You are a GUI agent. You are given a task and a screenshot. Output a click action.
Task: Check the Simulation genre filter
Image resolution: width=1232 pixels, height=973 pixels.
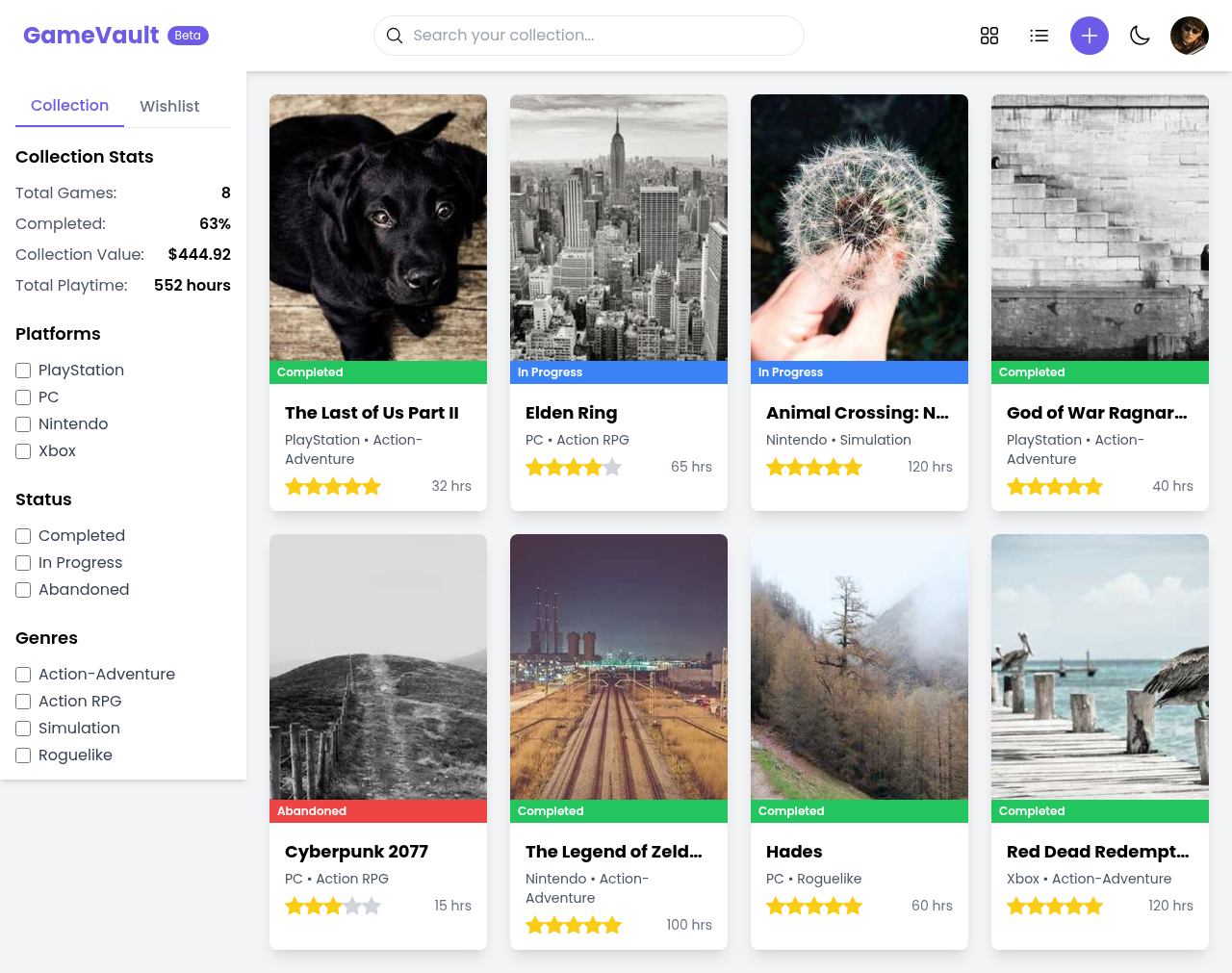22,729
